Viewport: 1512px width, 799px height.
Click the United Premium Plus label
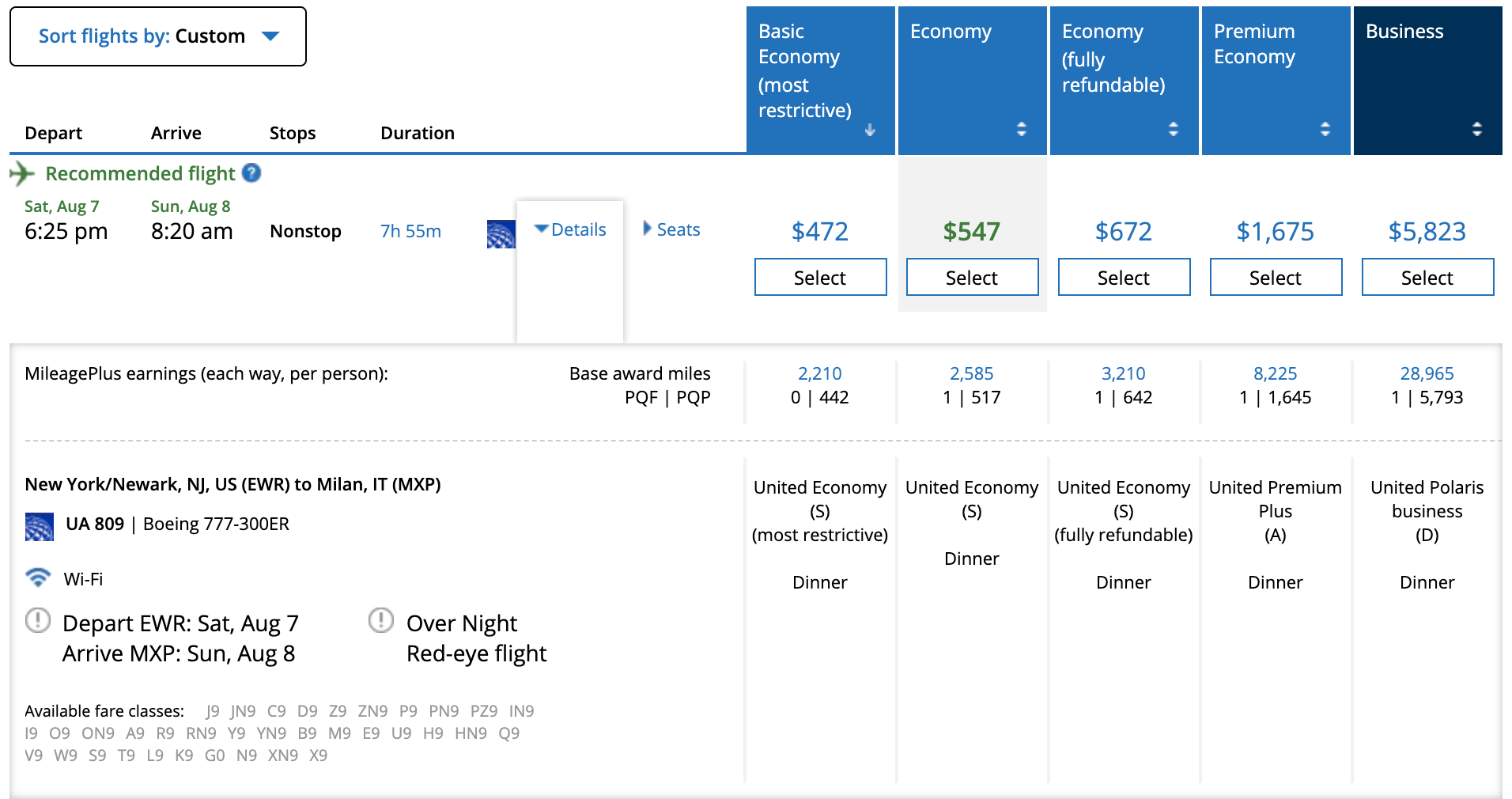1276,499
